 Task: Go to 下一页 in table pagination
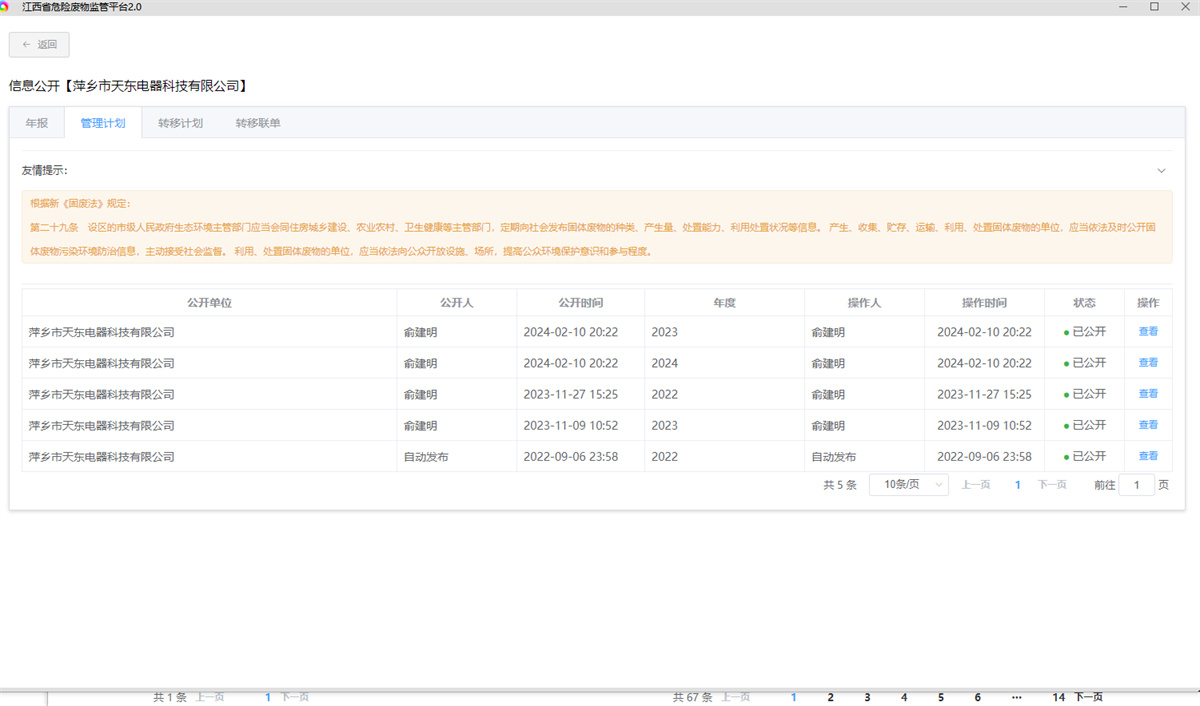pyautogui.click(x=1052, y=484)
